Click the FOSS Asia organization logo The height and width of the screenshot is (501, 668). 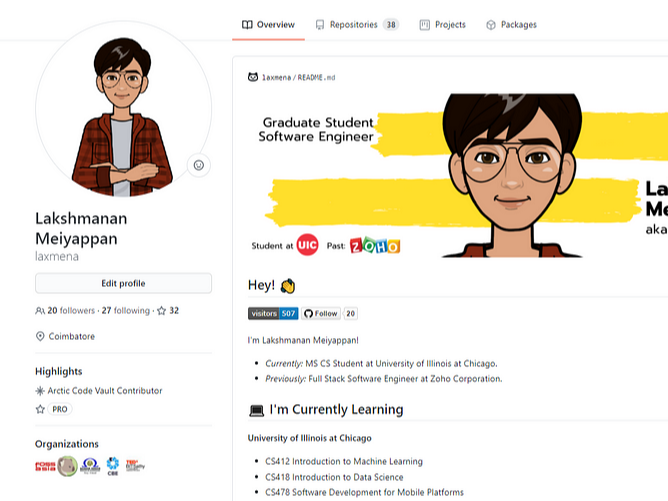click(x=44, y=465)
